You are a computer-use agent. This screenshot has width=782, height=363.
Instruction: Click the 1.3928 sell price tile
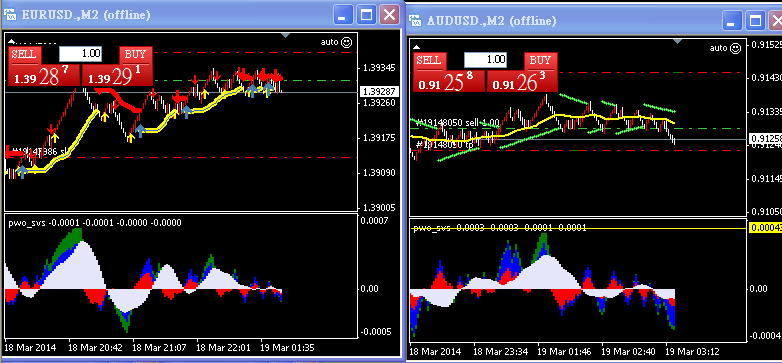point(44,75)
